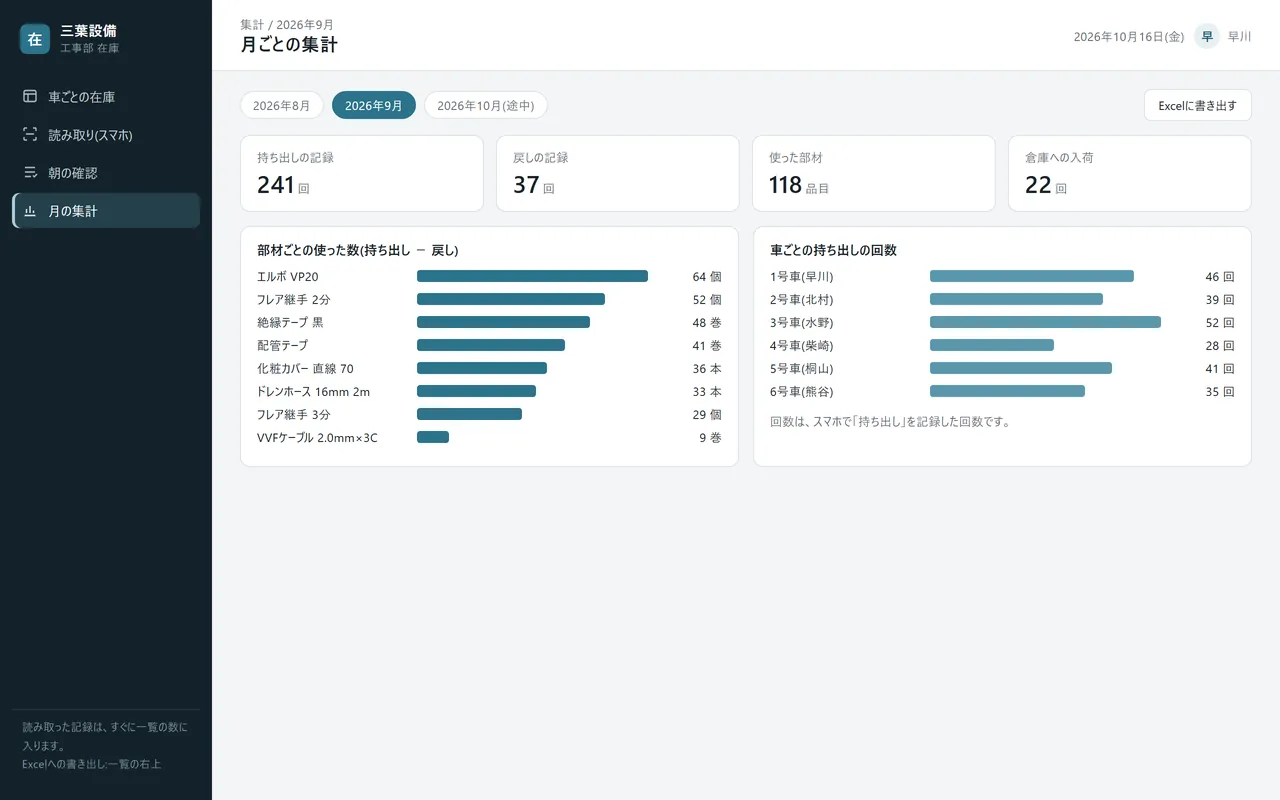Click the 4号車(柴崎) row label

[x=802, y=345]
